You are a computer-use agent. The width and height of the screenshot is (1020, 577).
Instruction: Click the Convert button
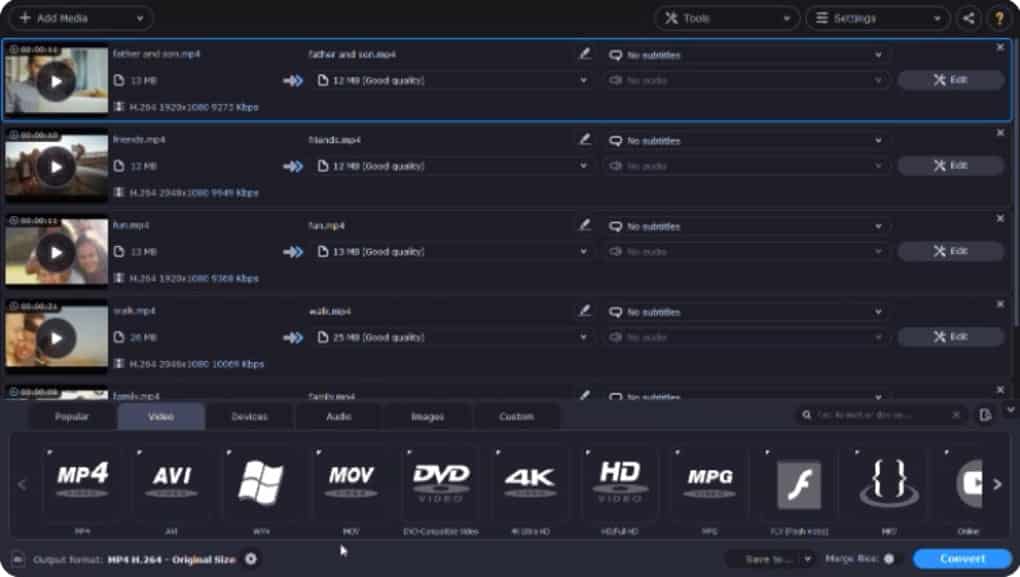coord(962,559)
